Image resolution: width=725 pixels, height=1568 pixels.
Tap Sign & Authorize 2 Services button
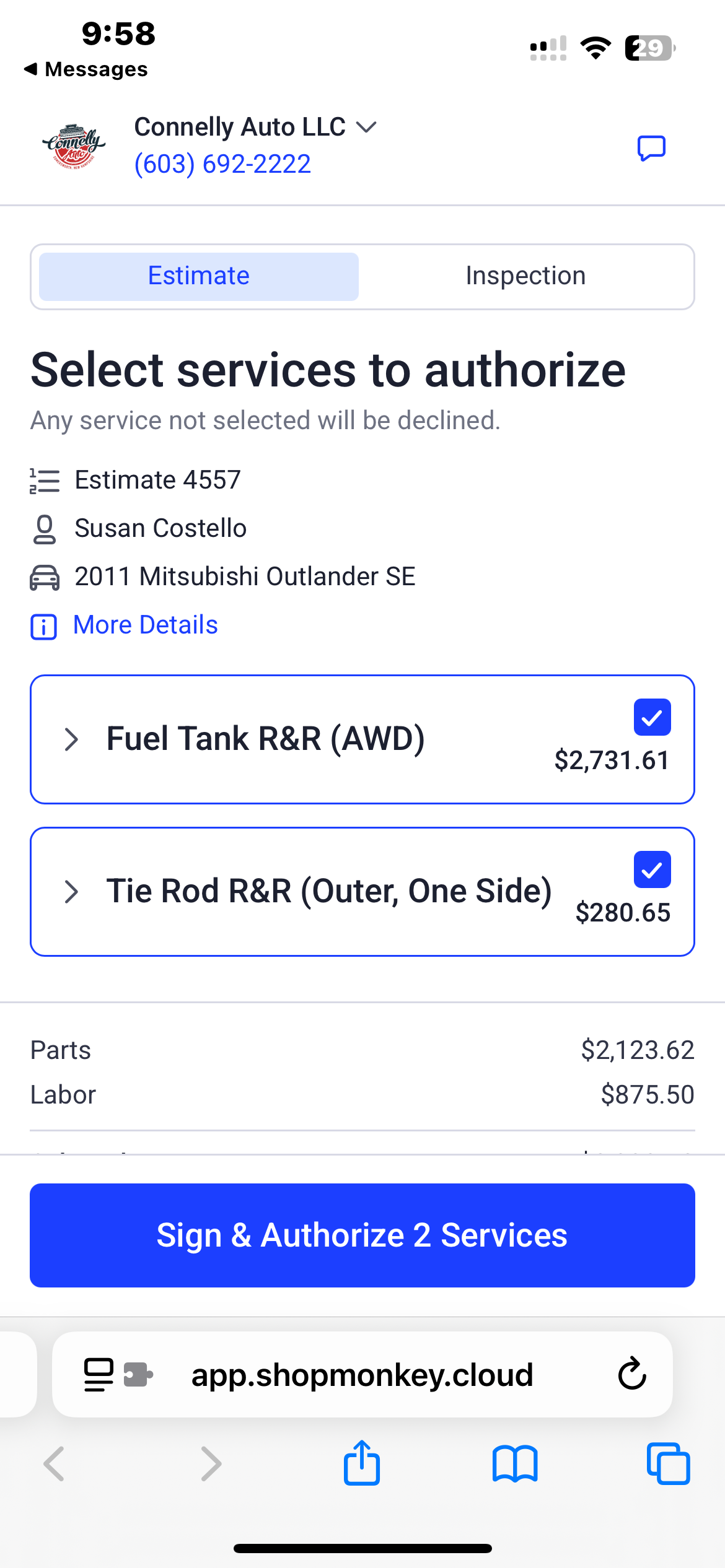[x=362, y=1235]
